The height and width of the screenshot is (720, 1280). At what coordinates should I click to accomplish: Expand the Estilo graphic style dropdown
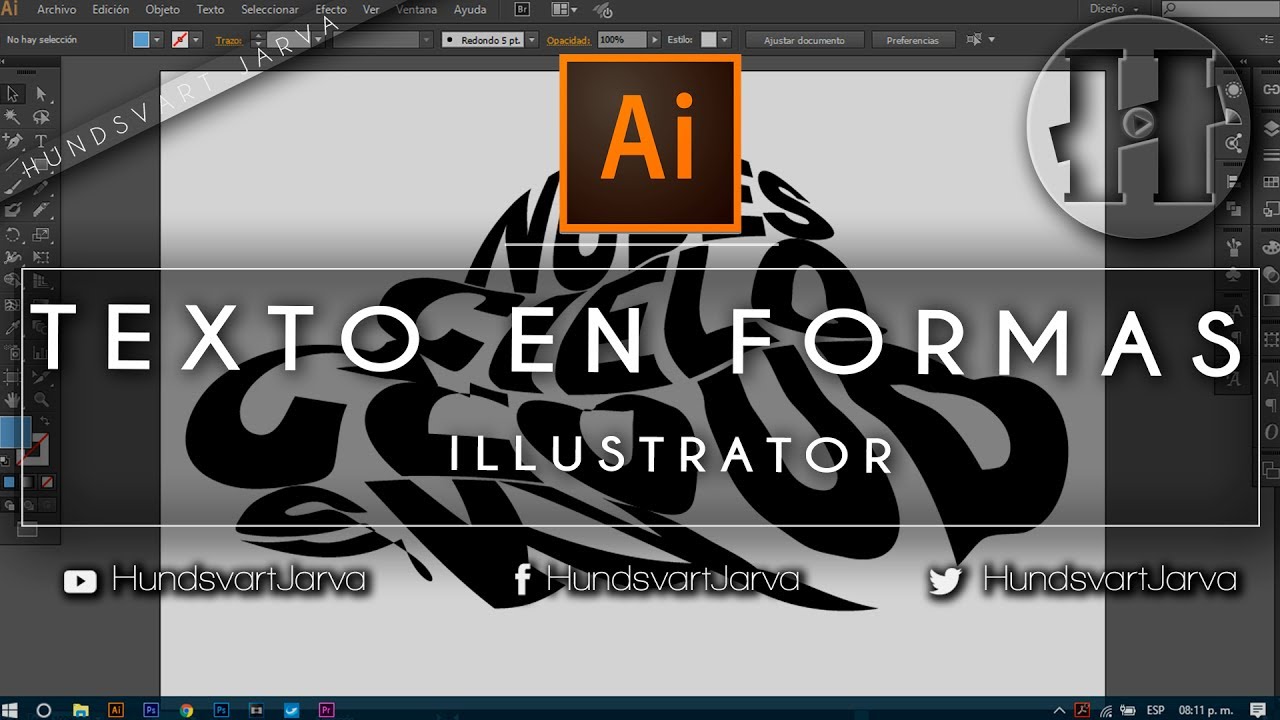(x=724, y=40)
